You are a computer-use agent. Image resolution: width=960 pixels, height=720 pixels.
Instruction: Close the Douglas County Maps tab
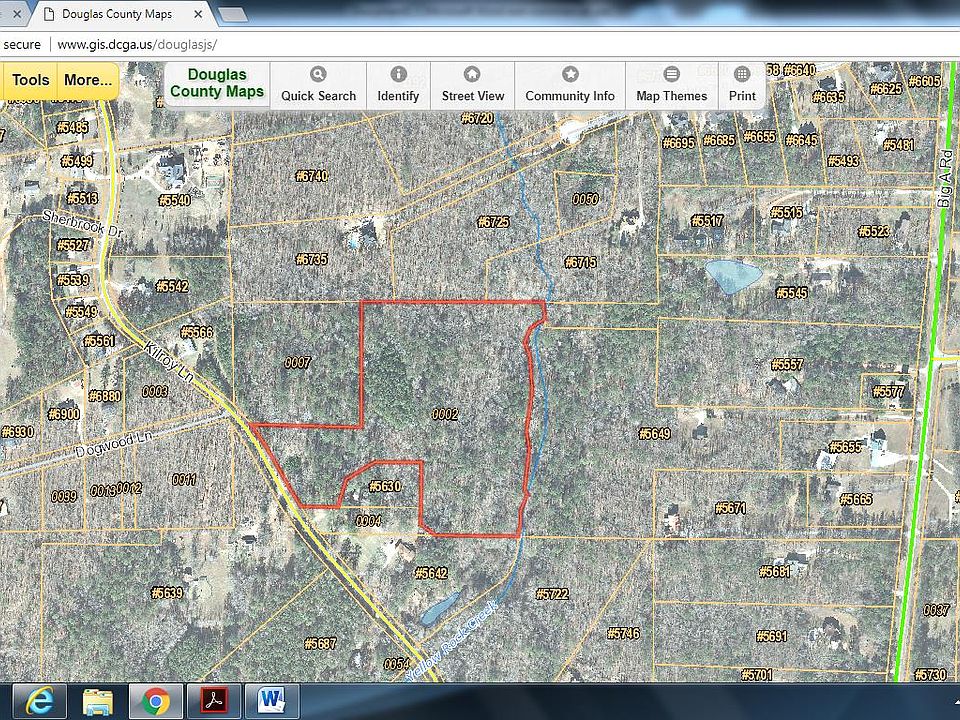click(198, 14)
